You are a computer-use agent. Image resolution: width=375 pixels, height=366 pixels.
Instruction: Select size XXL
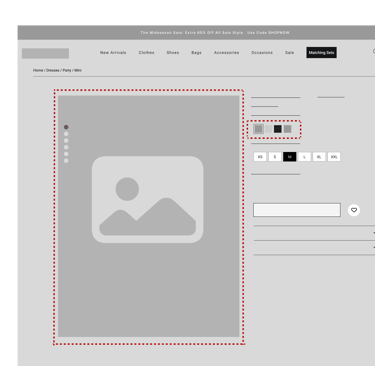click(334, 157)
